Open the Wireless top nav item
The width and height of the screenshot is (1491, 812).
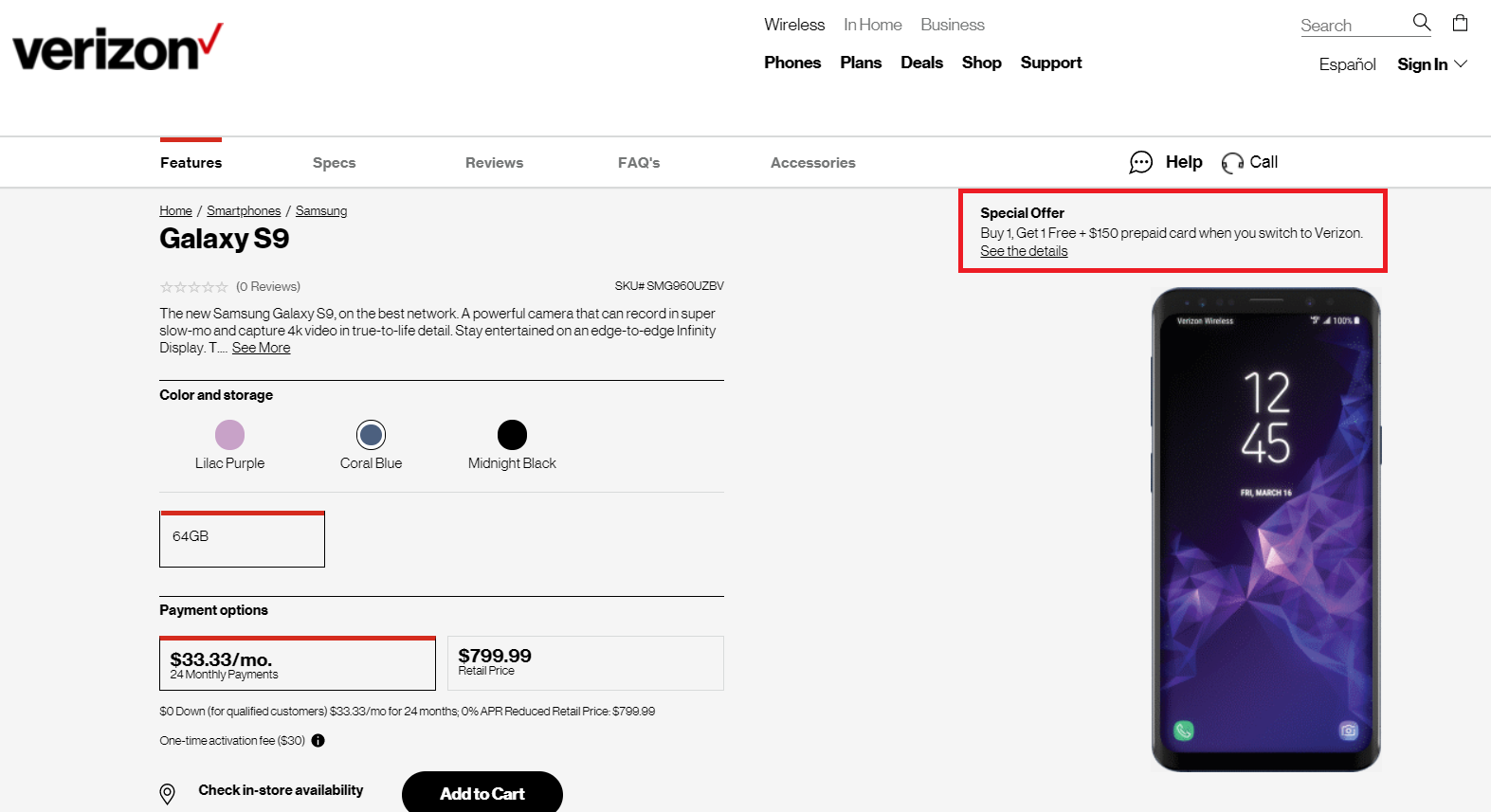(794, 25)
